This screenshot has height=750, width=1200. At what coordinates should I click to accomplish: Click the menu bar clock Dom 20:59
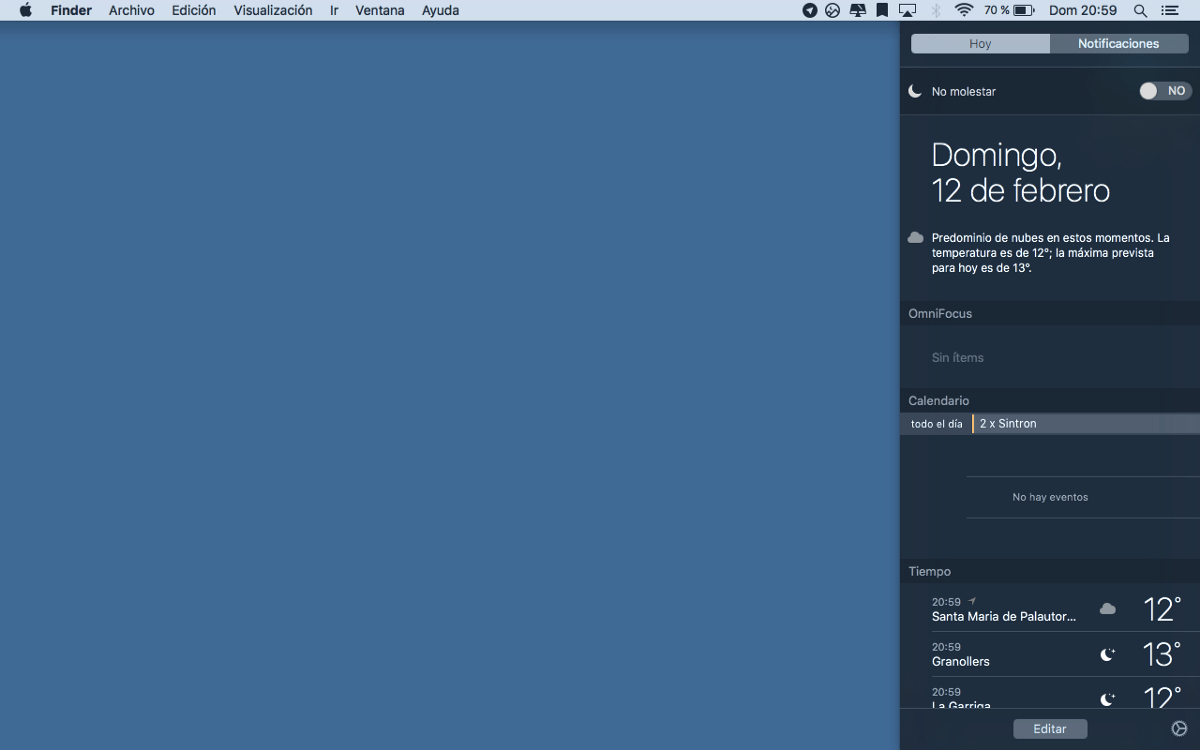pyautogui.click(x=1082, y=10)
